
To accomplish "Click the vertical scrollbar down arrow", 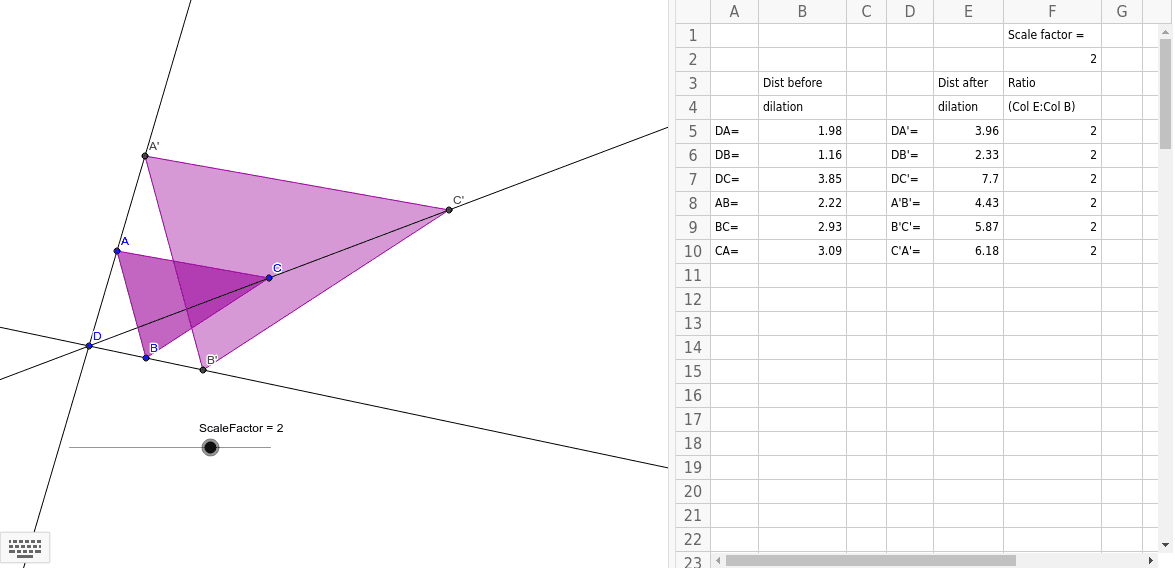I will tap(1165, 545).
